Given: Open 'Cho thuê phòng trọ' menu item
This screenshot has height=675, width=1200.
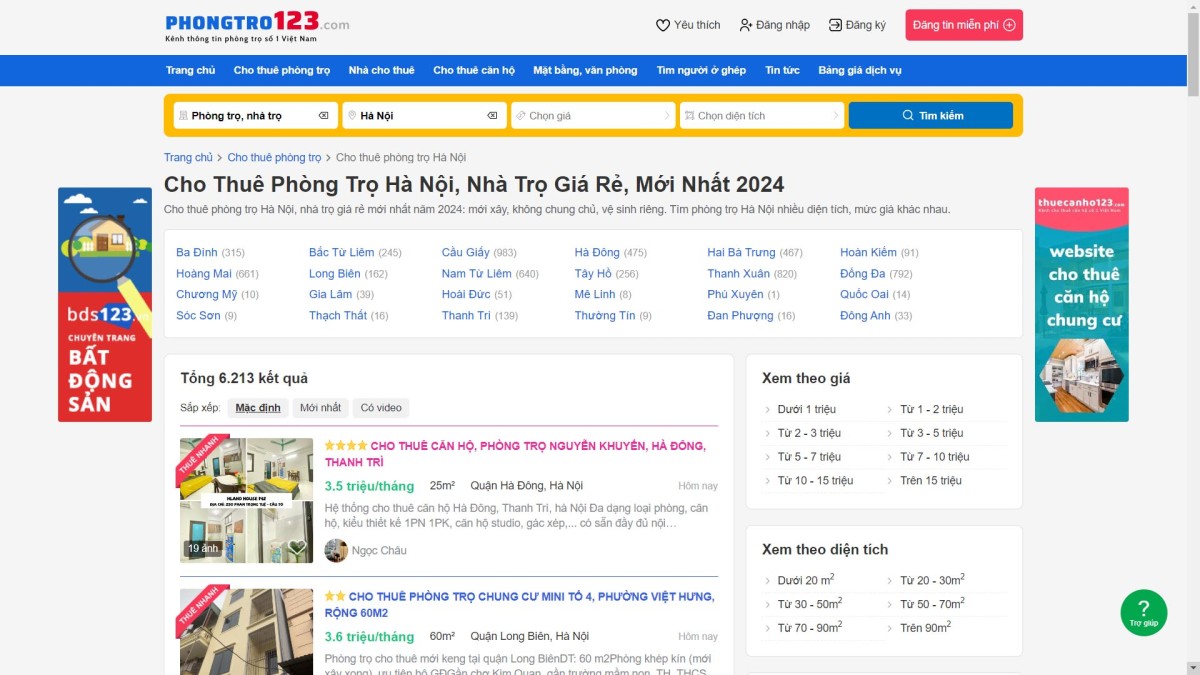Looking at the screenshot, I should click(x=282, y=70).
